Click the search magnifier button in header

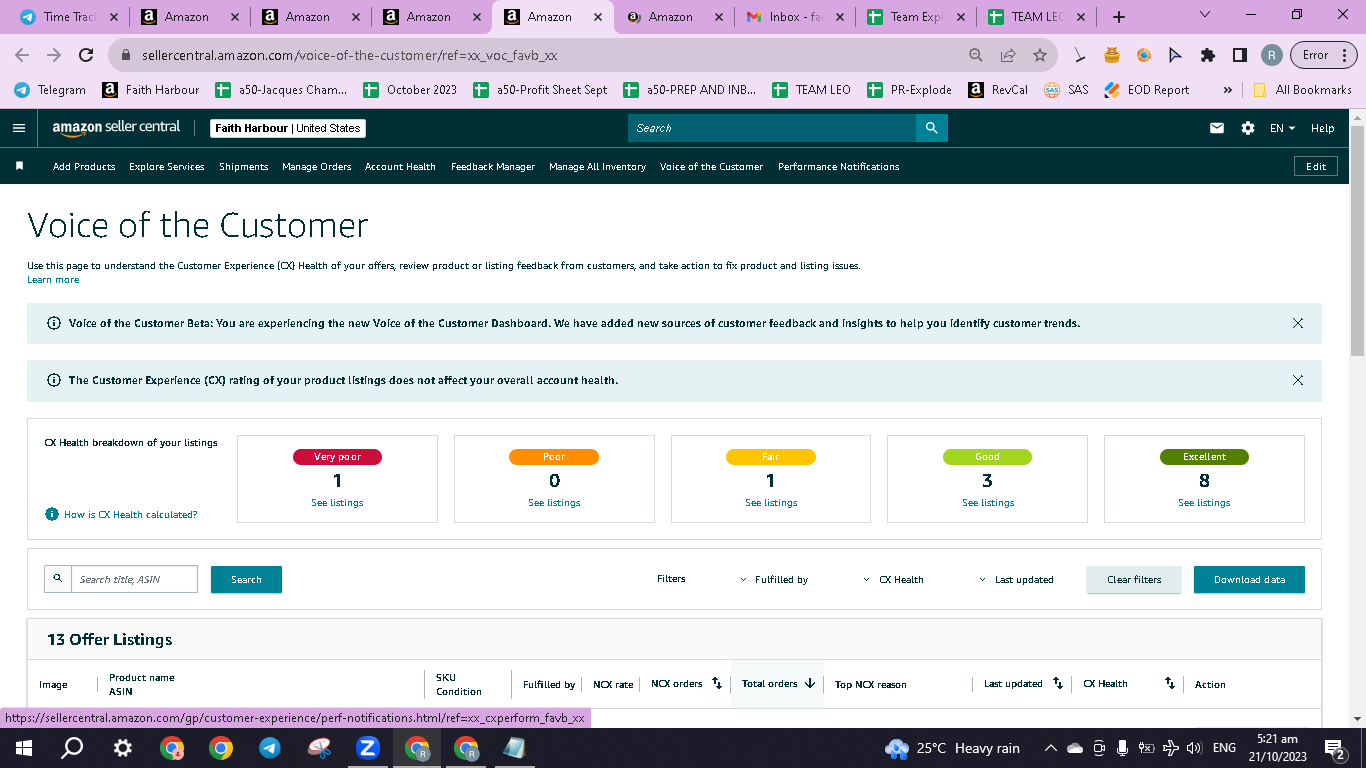[x=931, y=128]
